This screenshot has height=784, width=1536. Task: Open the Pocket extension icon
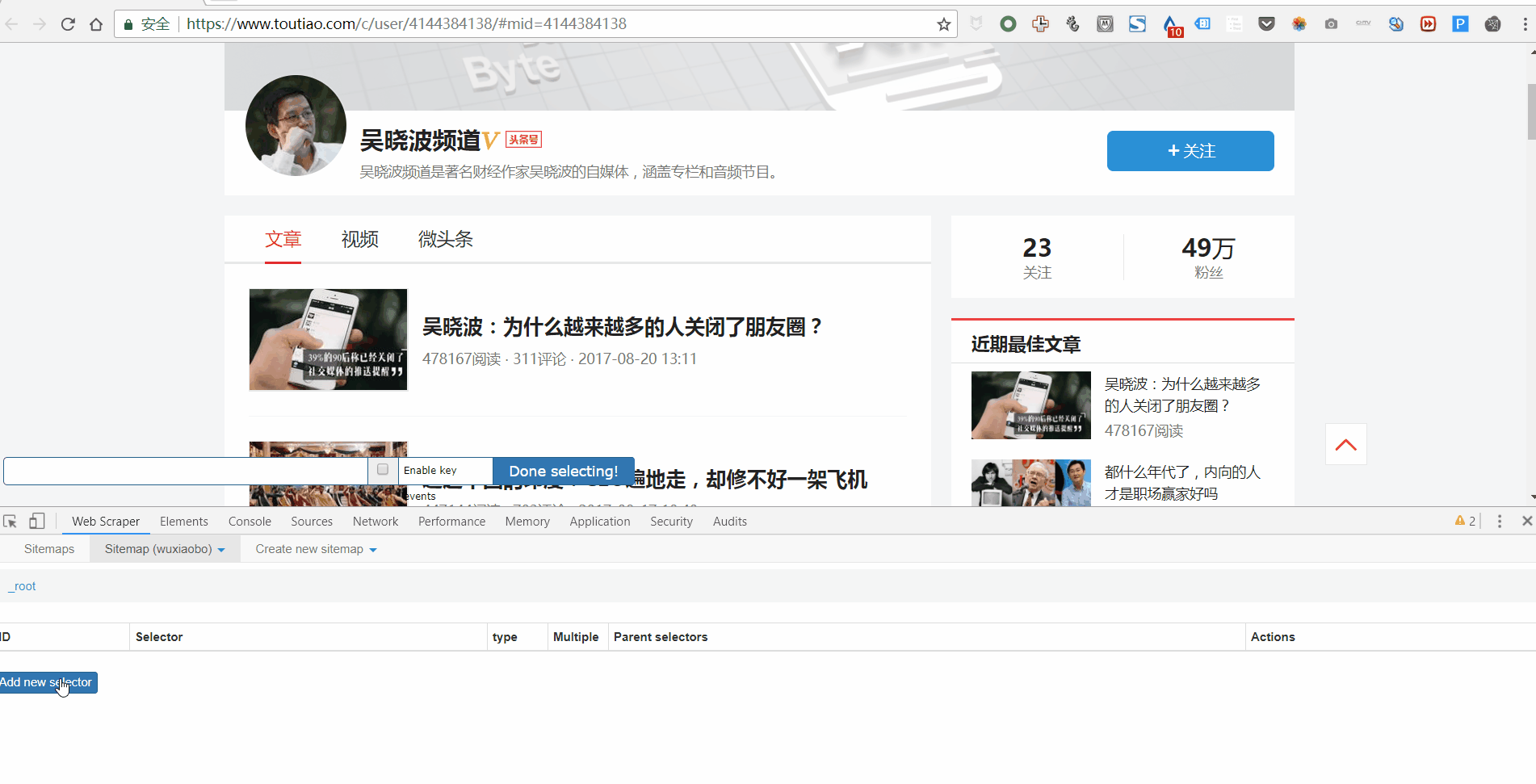click(x=1266, y=24)
